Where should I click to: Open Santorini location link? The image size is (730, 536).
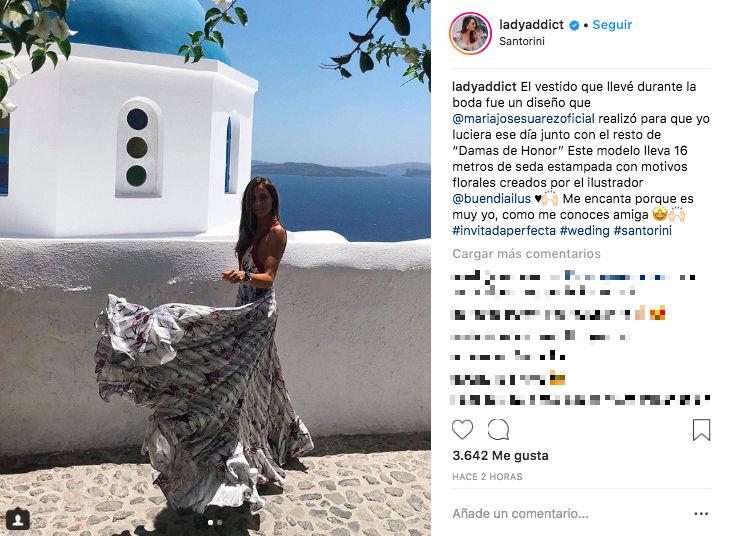pyautogui.click(x=521, y=41)
